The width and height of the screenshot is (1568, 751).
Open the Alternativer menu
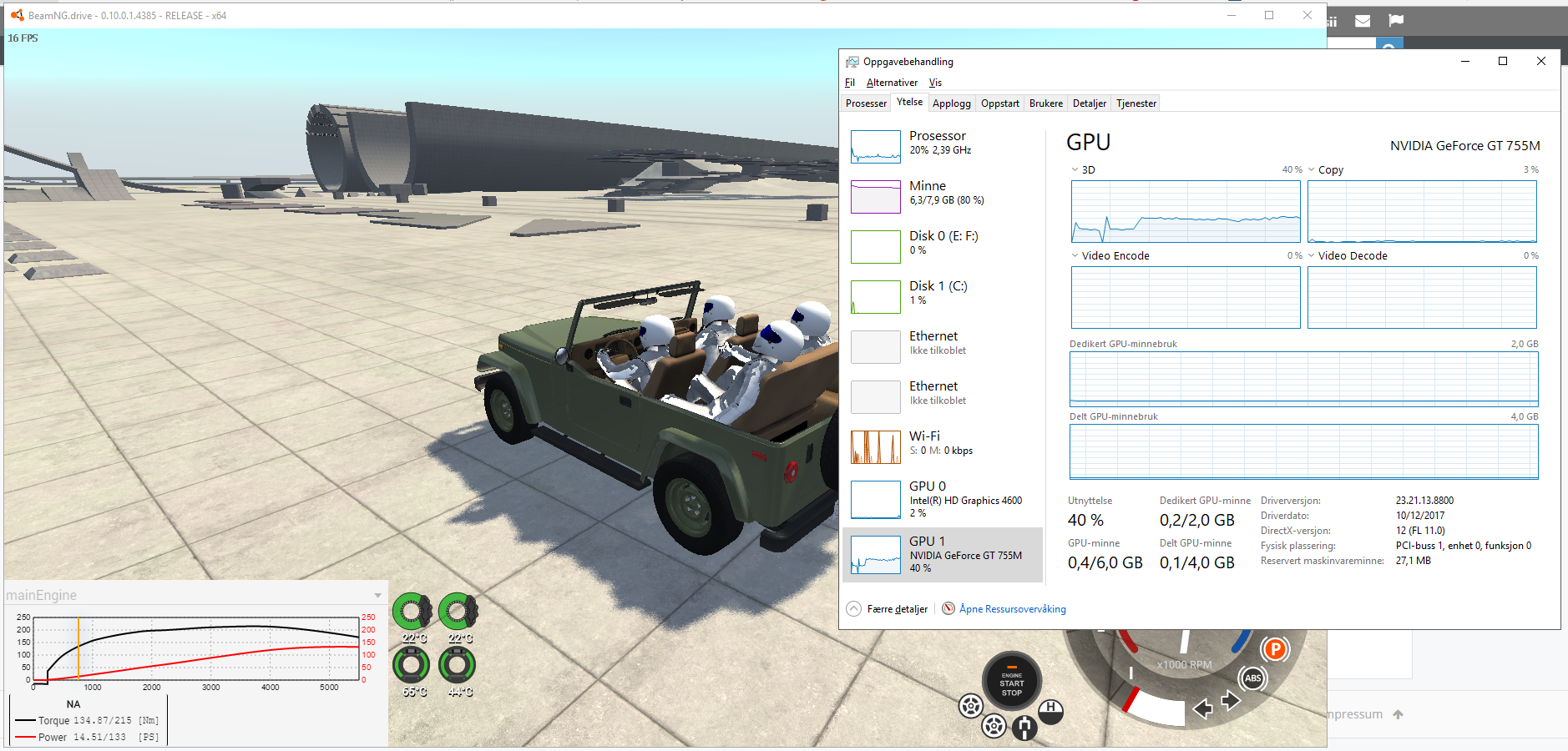pyautogui.click(x=892, y=83)
